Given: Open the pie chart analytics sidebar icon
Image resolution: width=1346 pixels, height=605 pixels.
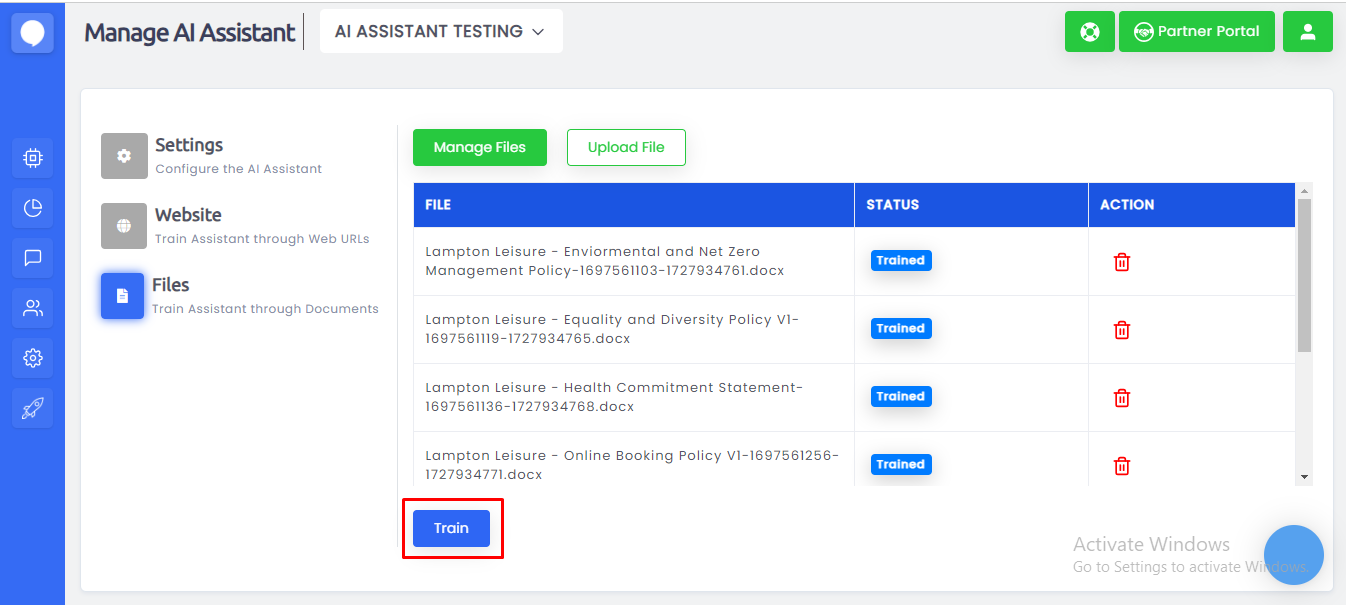Looking at the screenshot, I should pos(32,207).
